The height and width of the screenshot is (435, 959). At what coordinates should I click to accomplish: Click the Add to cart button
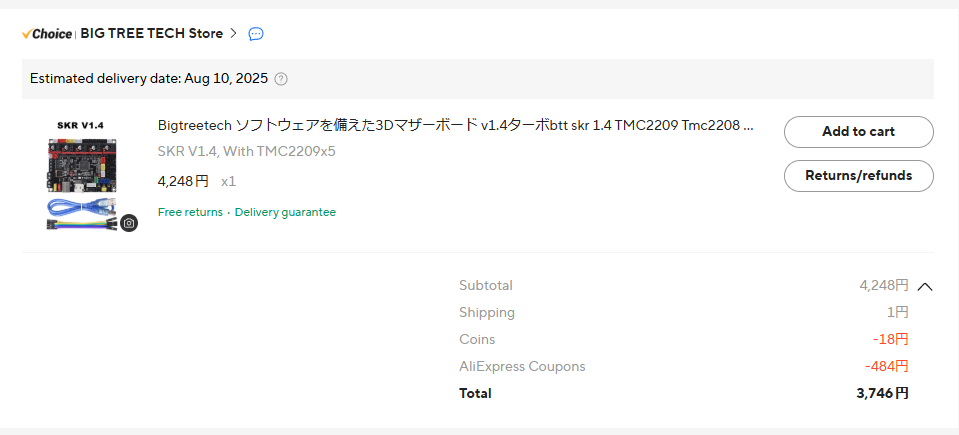coord(858,132)
